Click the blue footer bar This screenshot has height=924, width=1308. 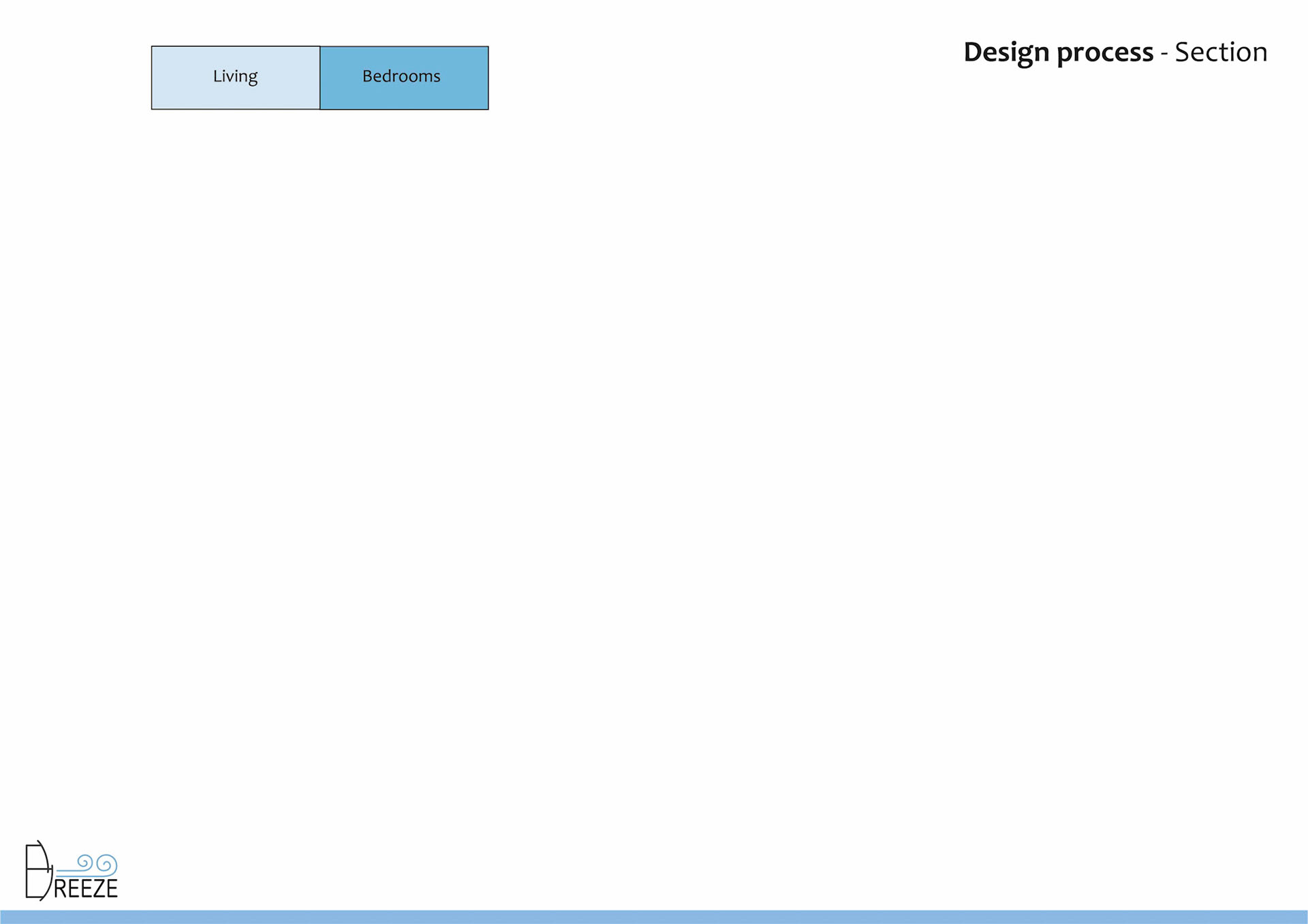(654, 917)
